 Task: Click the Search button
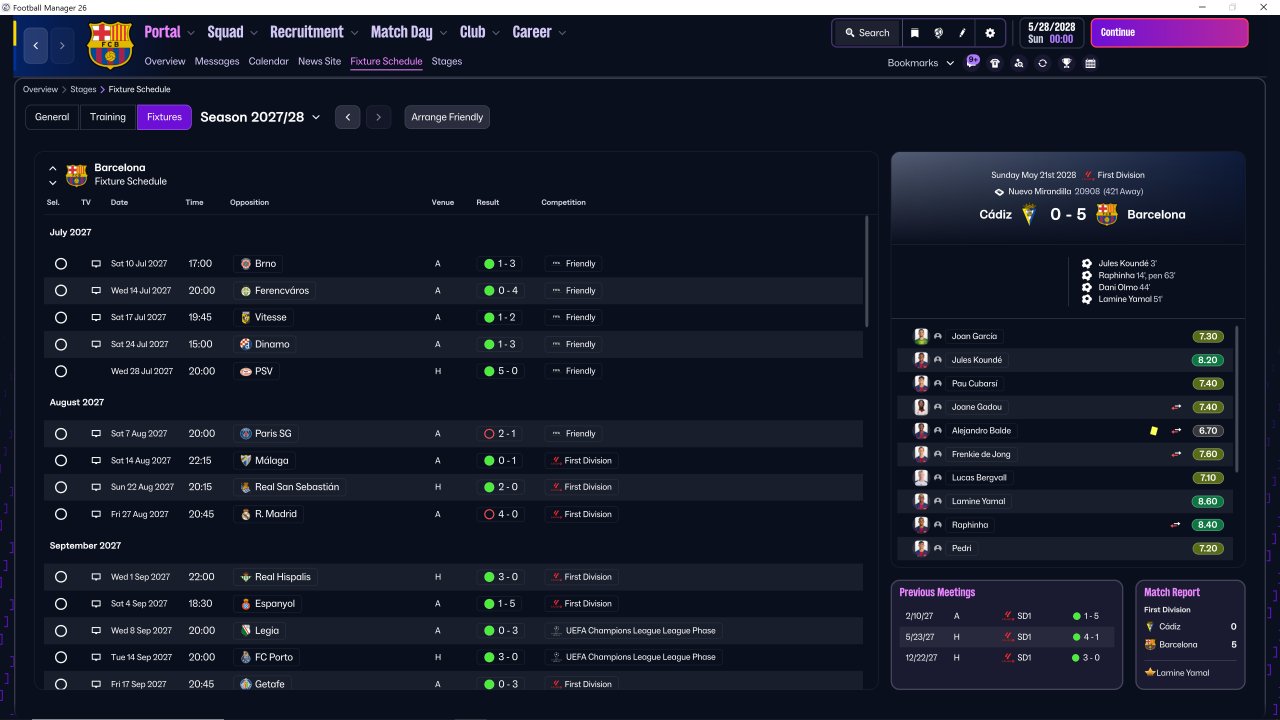[866, 33]
